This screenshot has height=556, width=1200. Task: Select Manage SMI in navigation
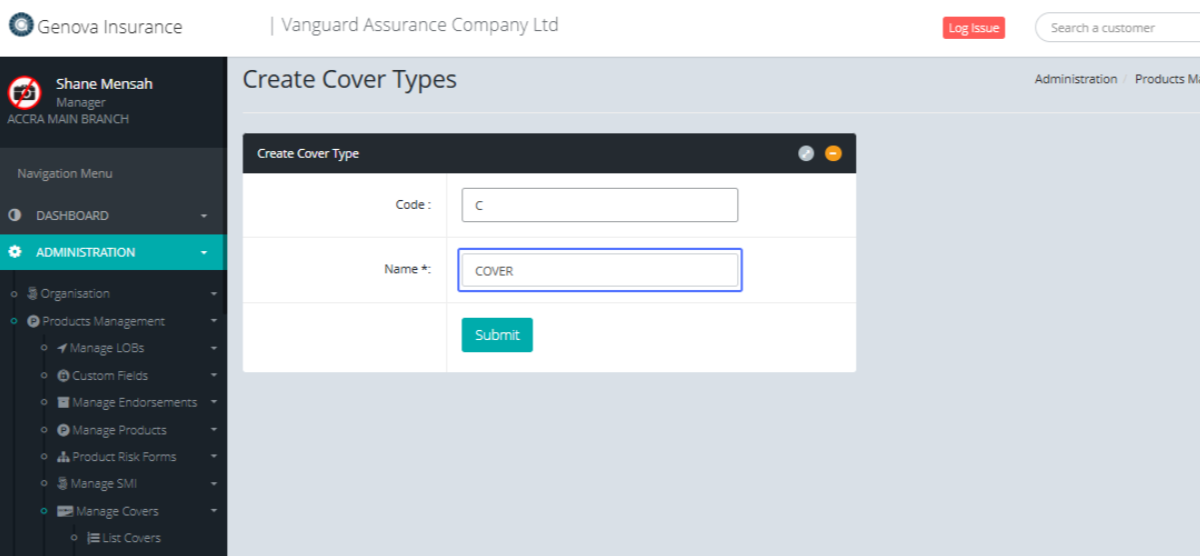(x=103, y=484)
